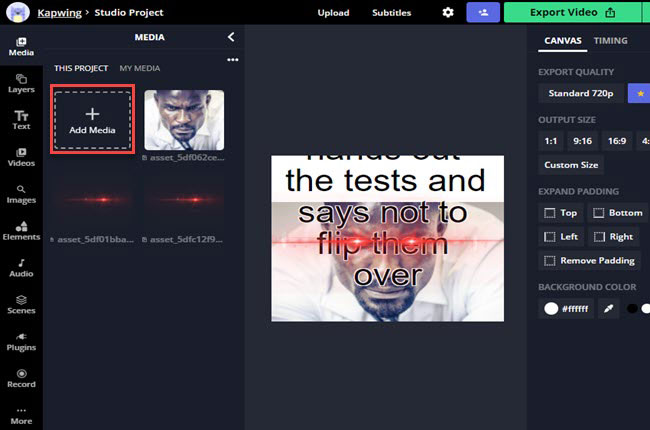Expand More options in sidebar

point(21,415)
